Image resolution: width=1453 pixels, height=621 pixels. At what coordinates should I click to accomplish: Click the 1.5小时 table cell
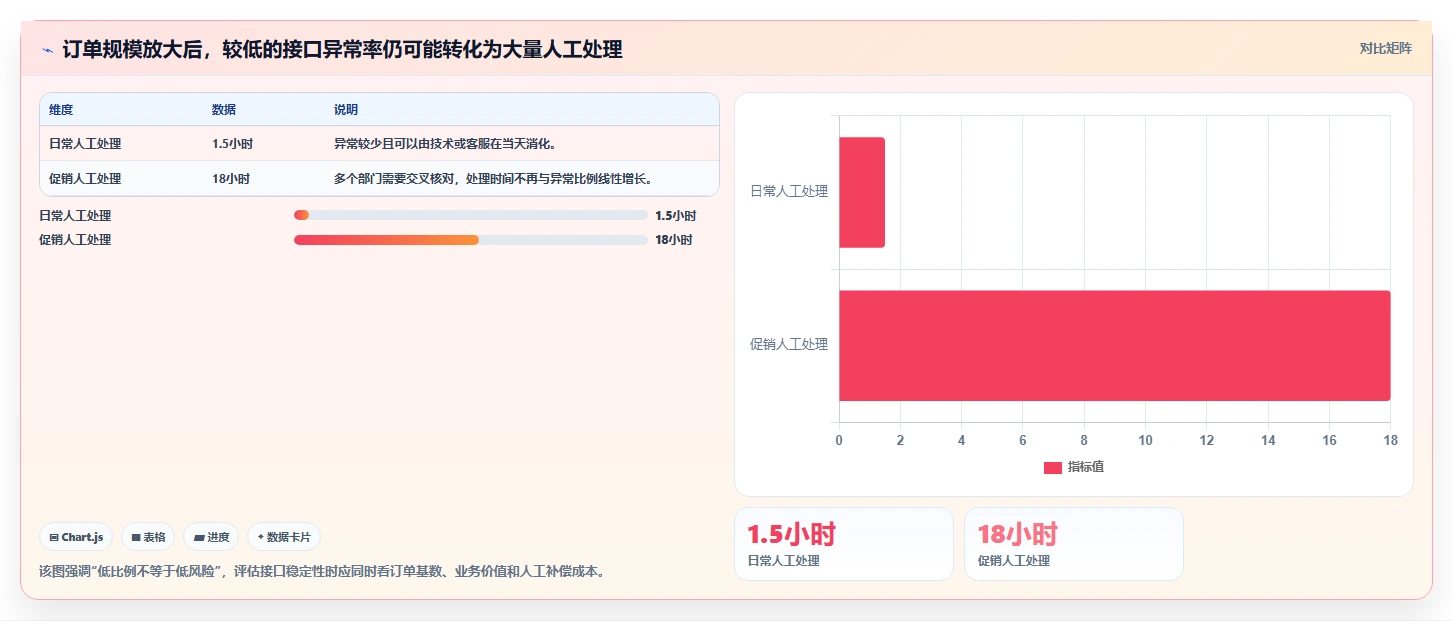tap(232, 144)
